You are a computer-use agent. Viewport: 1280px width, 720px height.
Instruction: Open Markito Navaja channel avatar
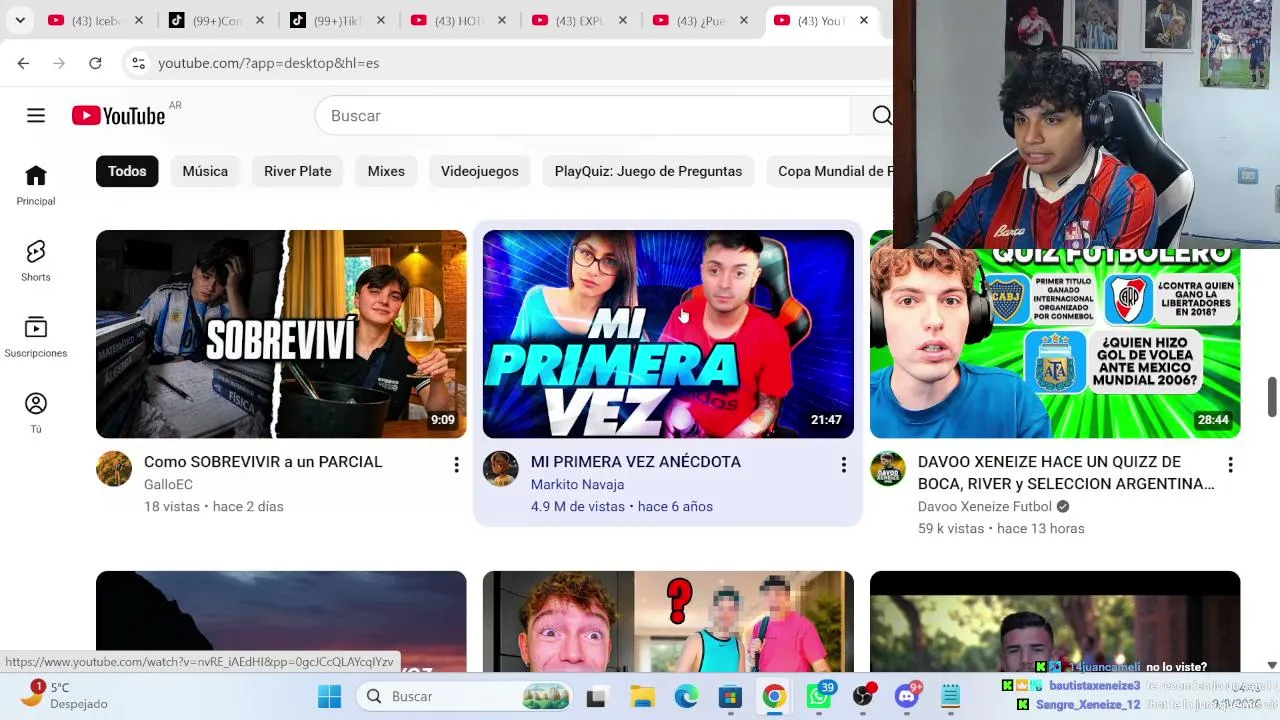click(501, 468)
